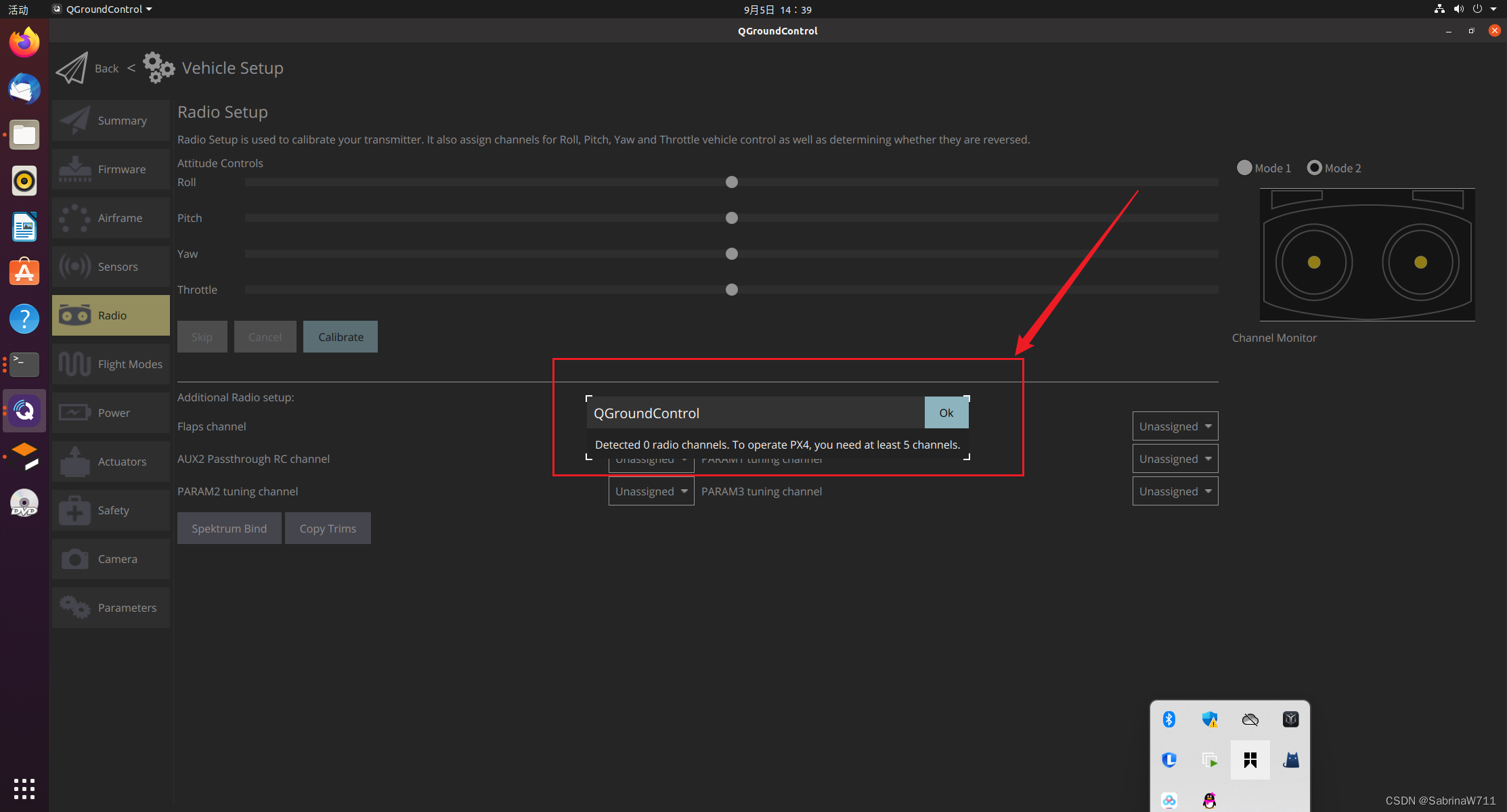Open the QGroundControl menu in top bar

coord(104,9)
